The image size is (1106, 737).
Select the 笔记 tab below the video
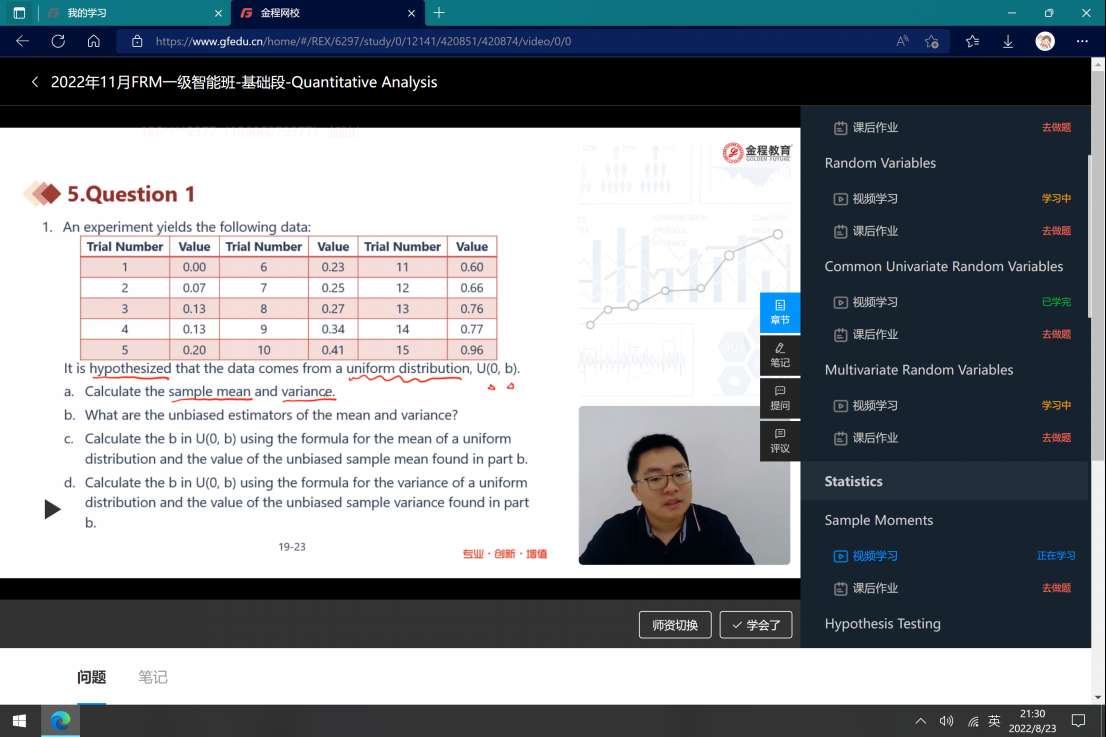pyautogui.click(x=153, y=677)
